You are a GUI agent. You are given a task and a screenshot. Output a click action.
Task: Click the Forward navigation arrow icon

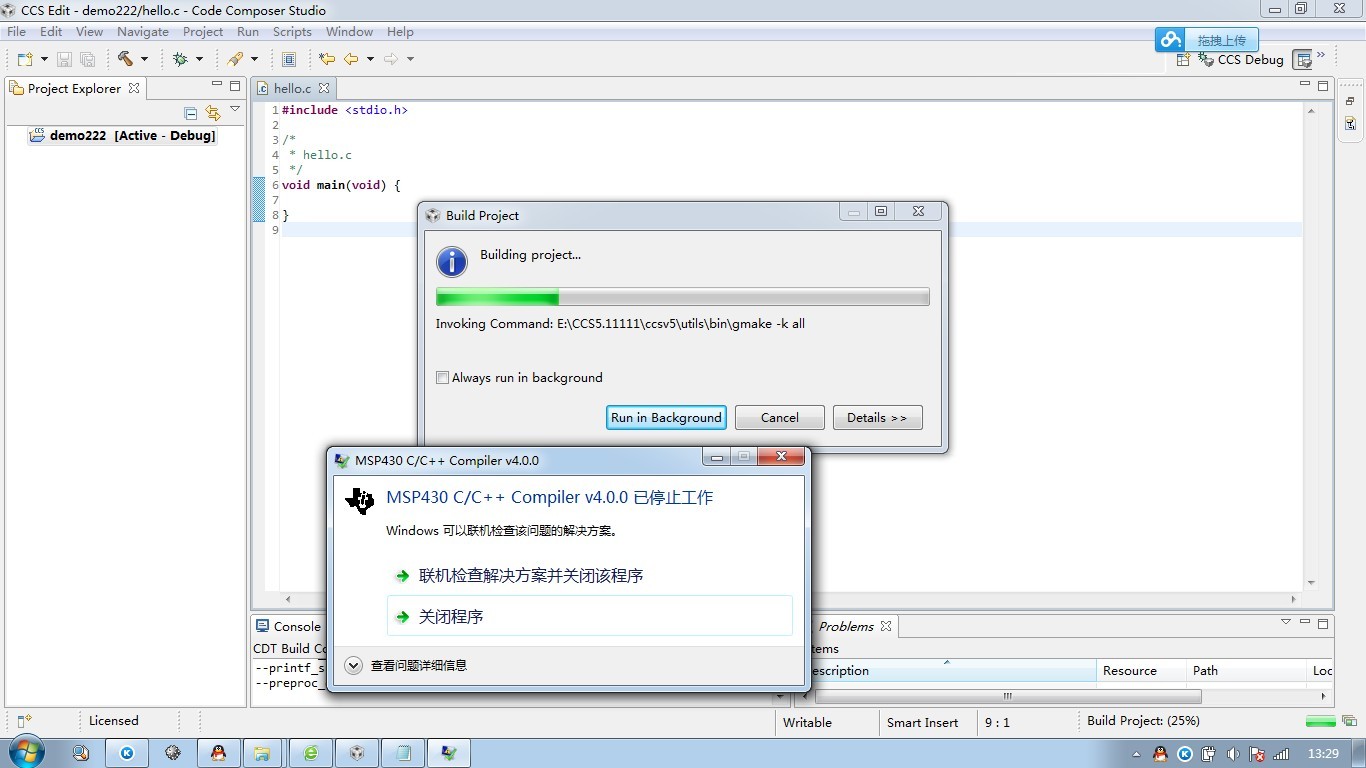click(x=391, y=59)
